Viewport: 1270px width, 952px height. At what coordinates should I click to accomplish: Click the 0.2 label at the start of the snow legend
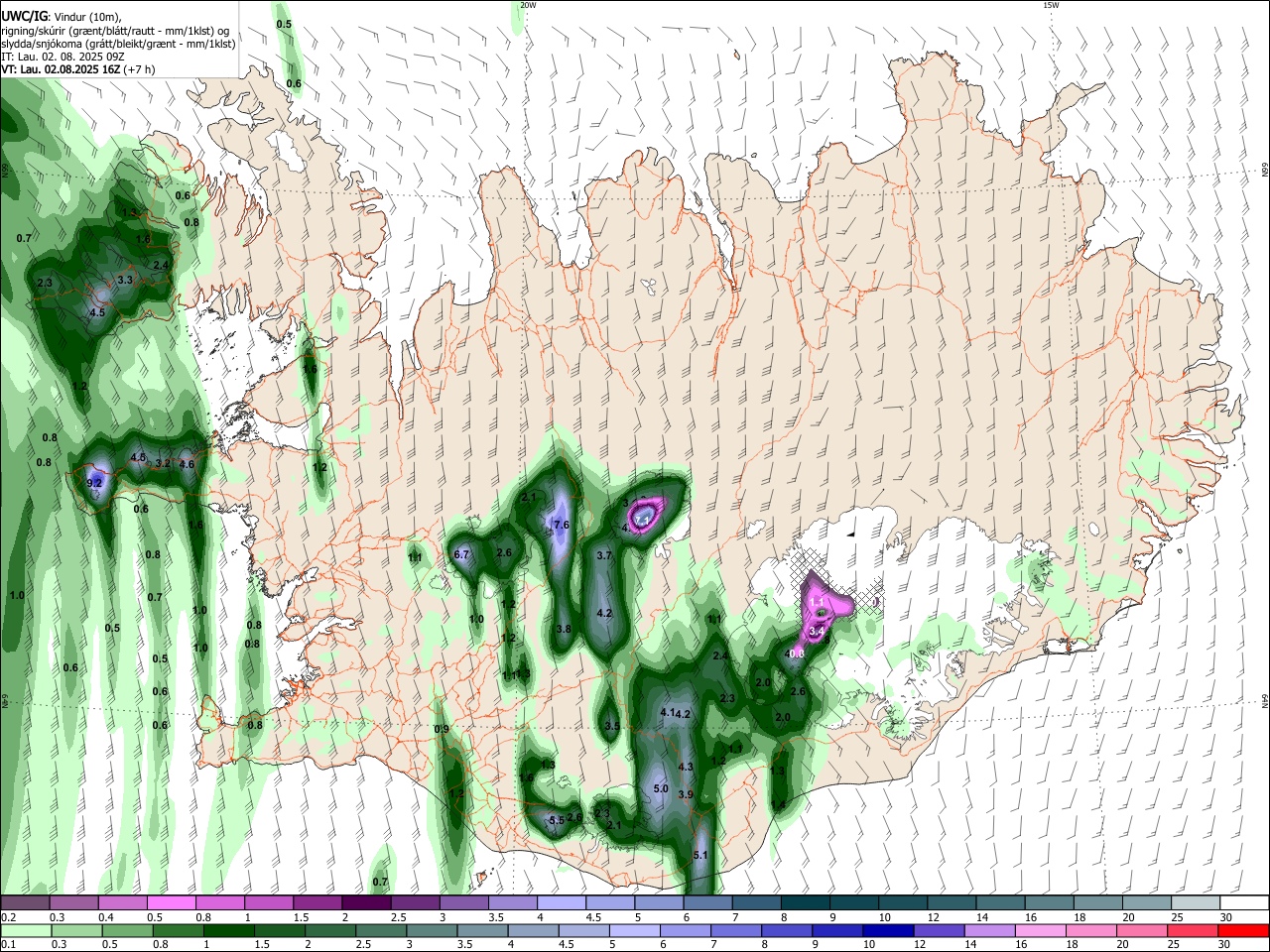(x=8, y=917)
